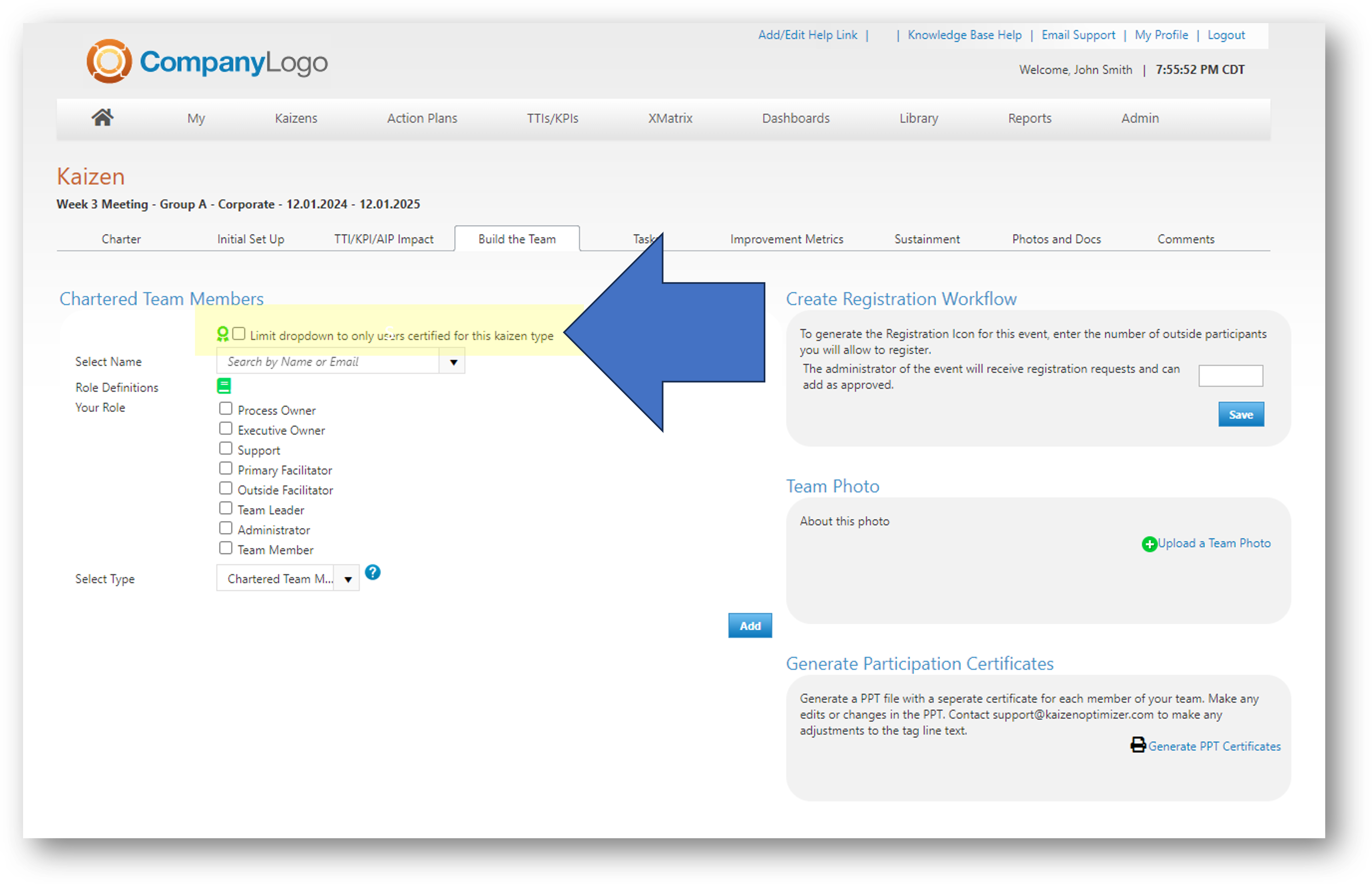
Task: Open the Kaizens menu
Action: (296, 118)
